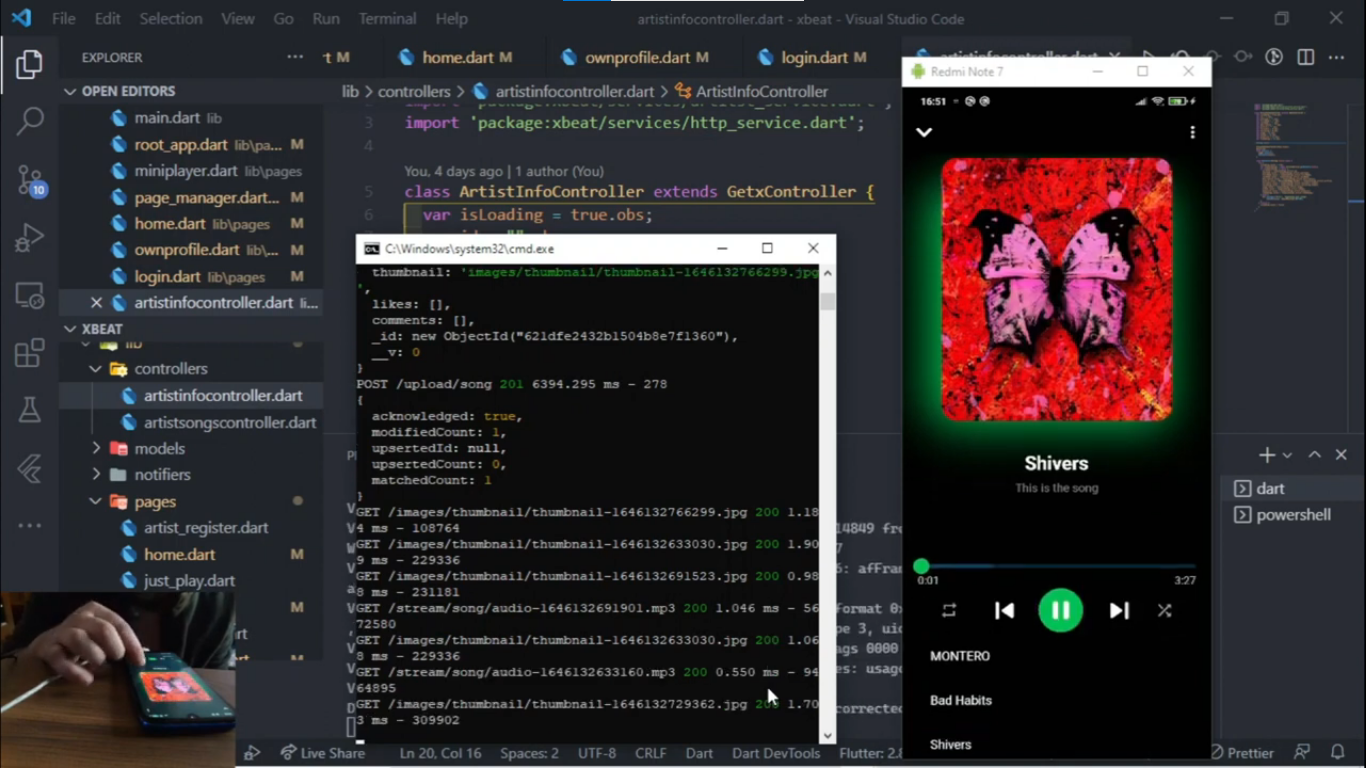Click the timeline source control editor icon
Screen dimensions: 1366x768
pyautogui.click(x=1274, y=57)
